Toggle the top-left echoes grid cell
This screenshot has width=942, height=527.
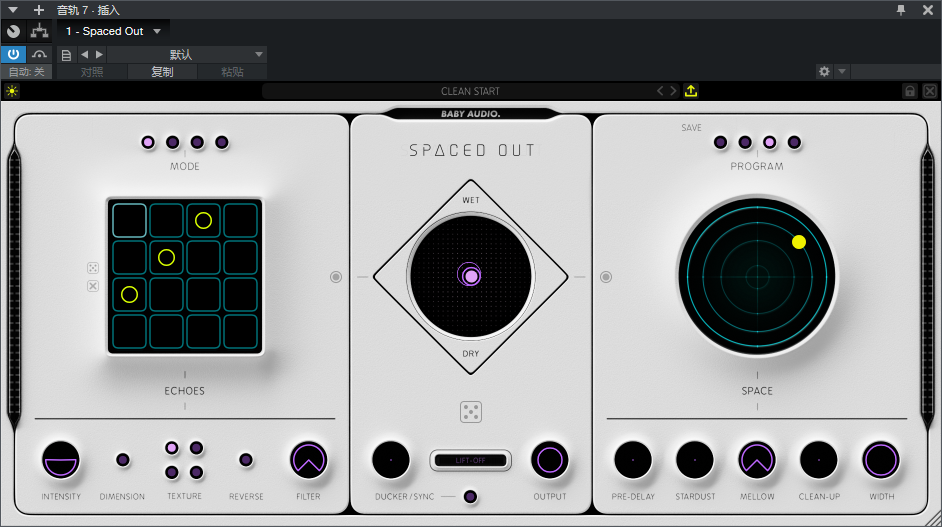click(129, 221)
